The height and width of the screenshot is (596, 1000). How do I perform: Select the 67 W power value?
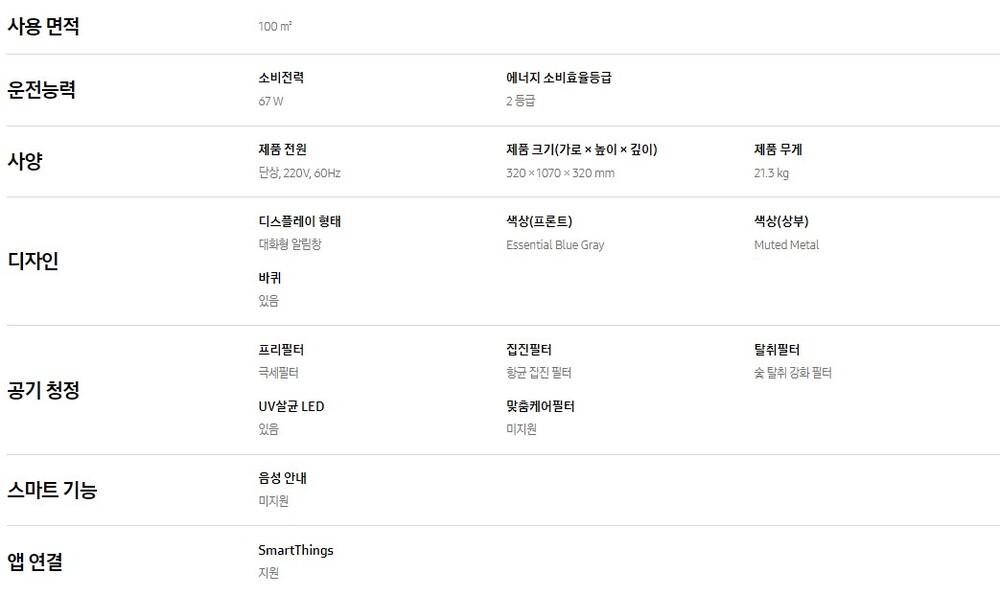point(271,101)
